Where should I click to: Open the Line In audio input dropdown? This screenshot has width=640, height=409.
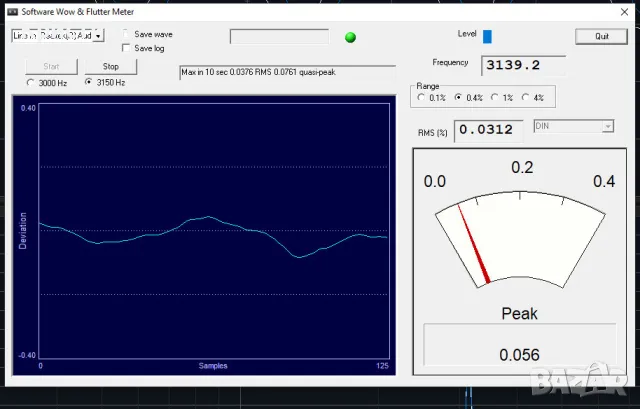(x=99, y=35)
